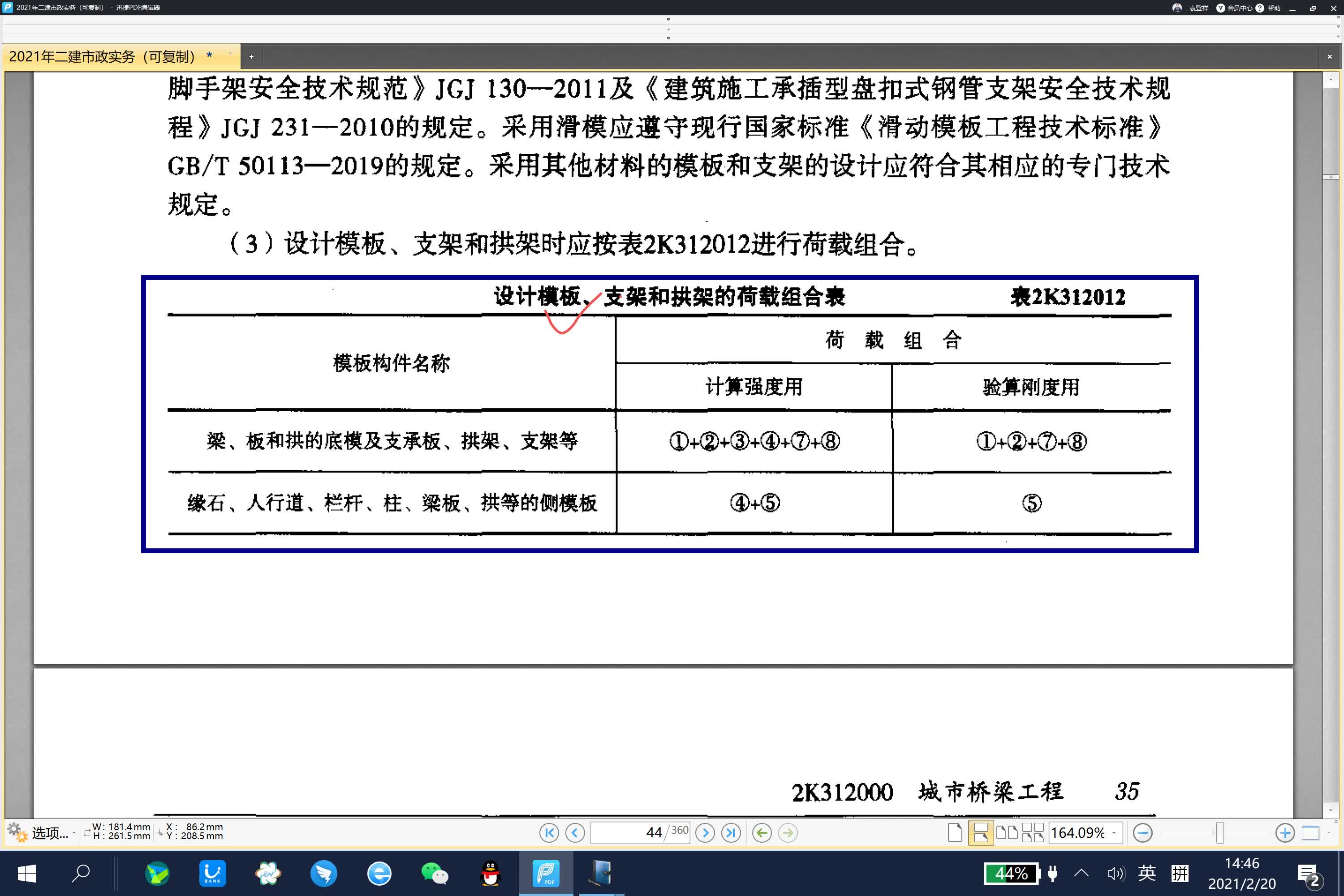The height and width of the screenshot is (896, 1344).
Task: Click the header 模板构件名称
Action: pyautogui.click(x=392, y=363)
